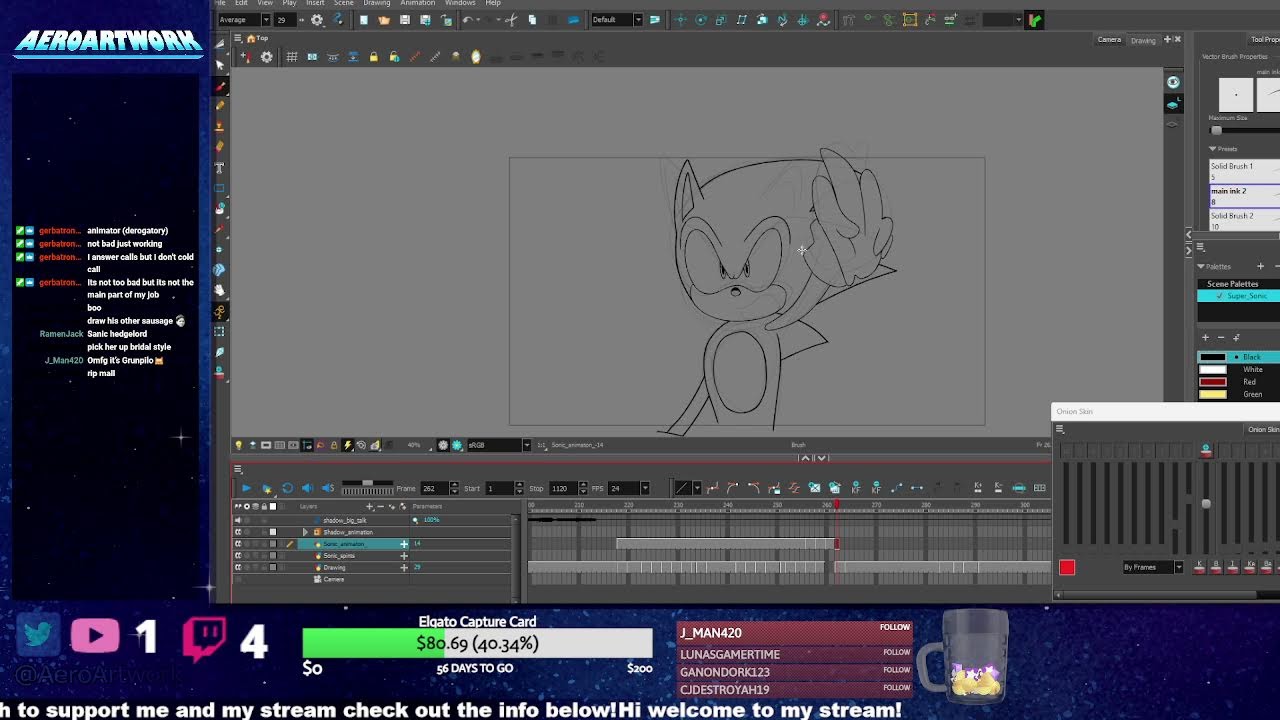
Task: Click the red square button in the Onion Skin panel
Action: click(1067, 568)
